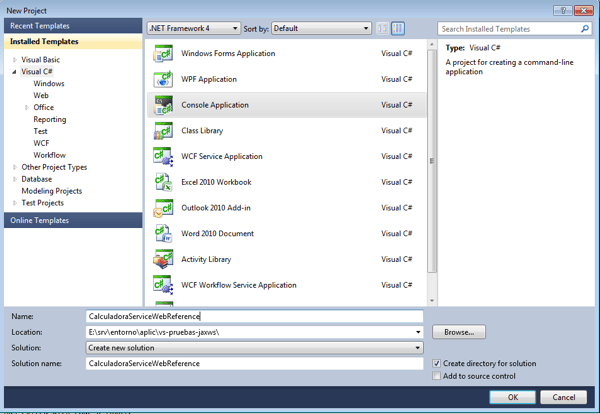600x414 pixels.
Task: Pick the Excel 2010 Workbook icon
Action: point(163,182)
